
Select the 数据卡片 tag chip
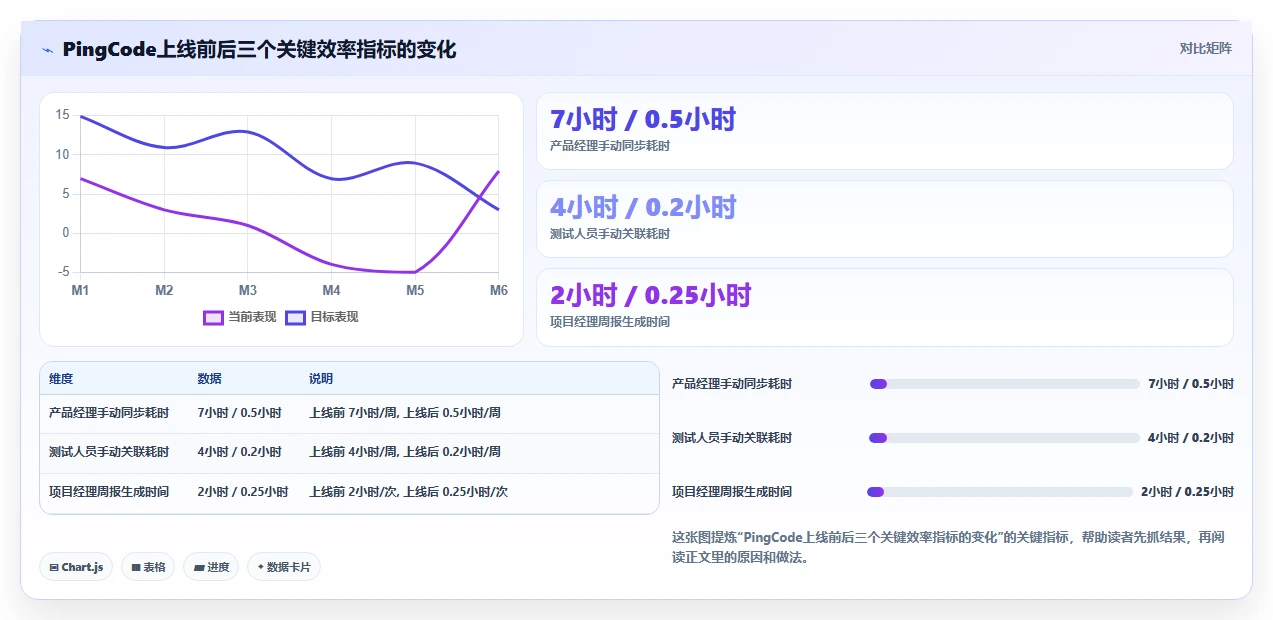[x=284, y=567]
